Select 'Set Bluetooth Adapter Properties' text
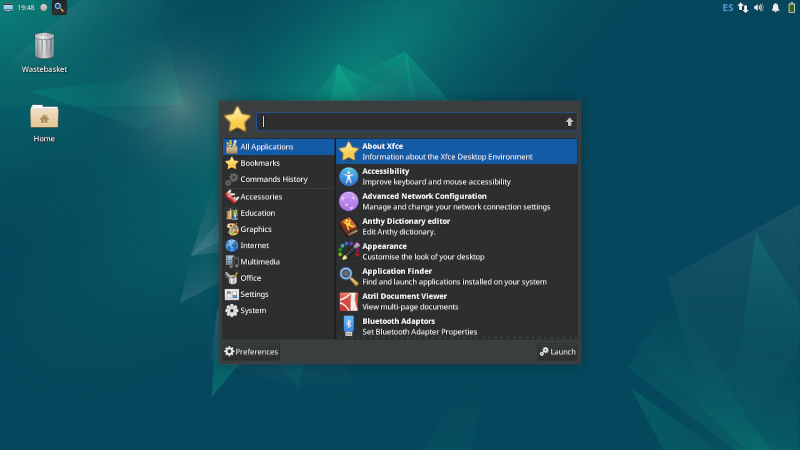Image resolution: width=800 pixels, height=450 pixels. pyautogui.click(x=420, y=332)
